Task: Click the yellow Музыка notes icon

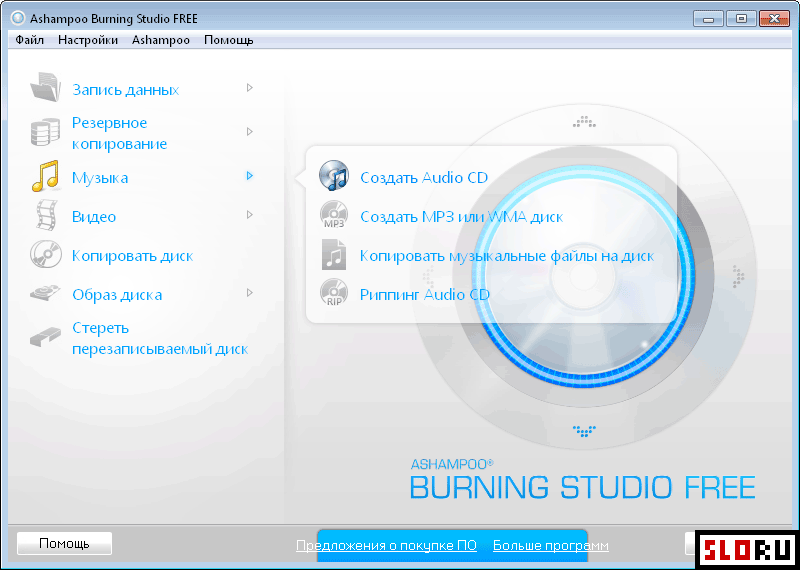Action: 46,177
